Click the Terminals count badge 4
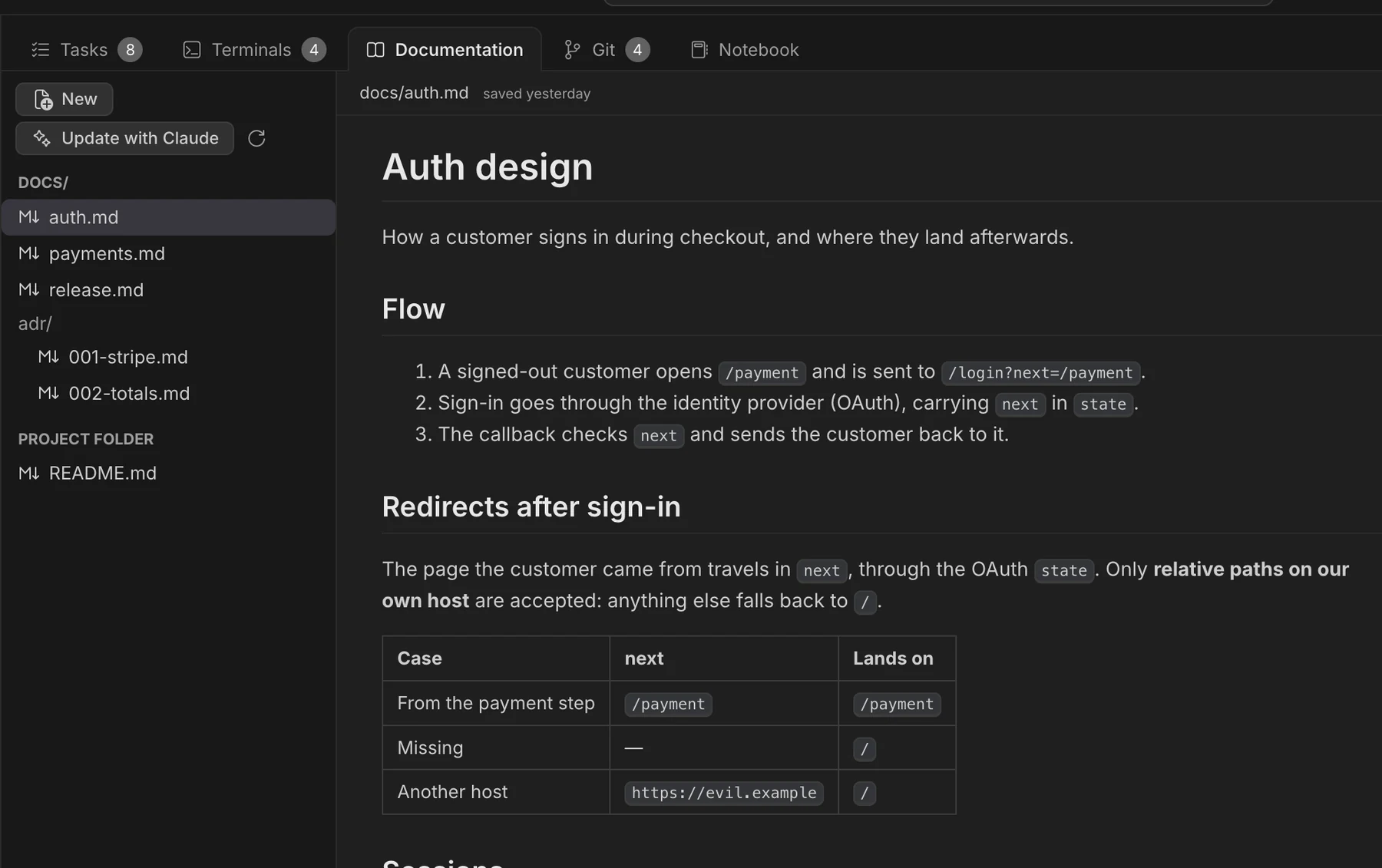The width and height of the screenshot is (1382, 868). click(x=314, y=50)
